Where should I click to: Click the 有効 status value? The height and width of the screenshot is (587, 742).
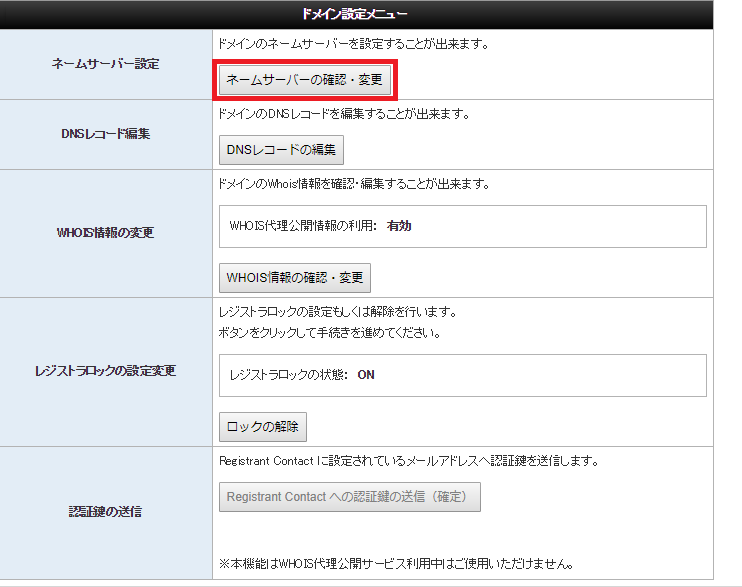click(399, 226)
